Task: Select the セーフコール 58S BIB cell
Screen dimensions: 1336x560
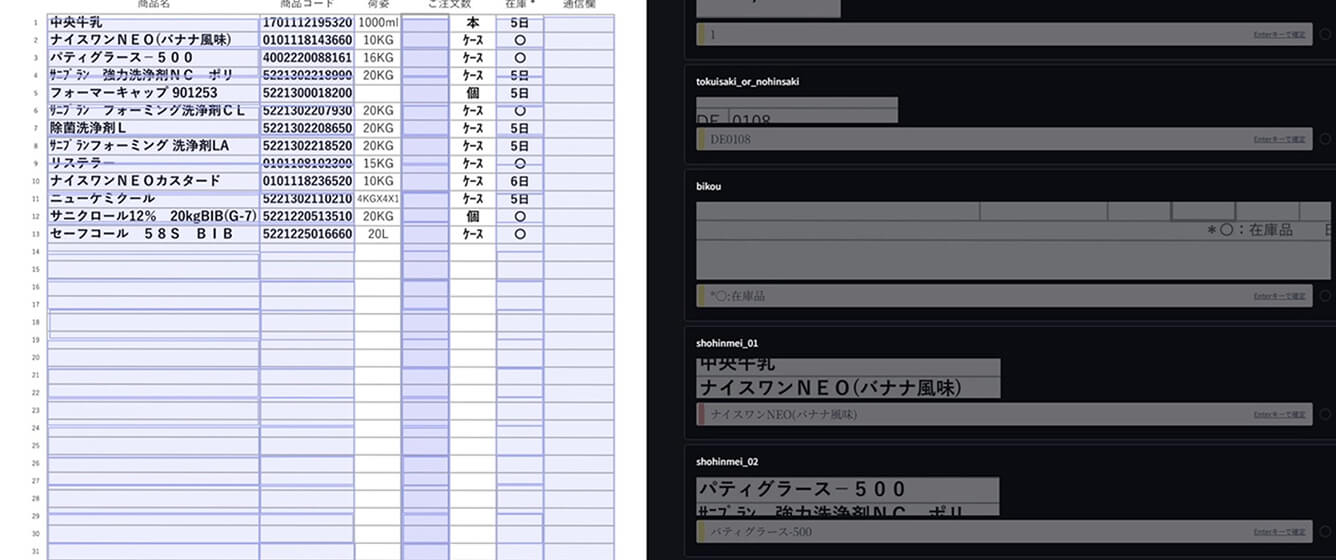Action: click(x=153, y=234)
